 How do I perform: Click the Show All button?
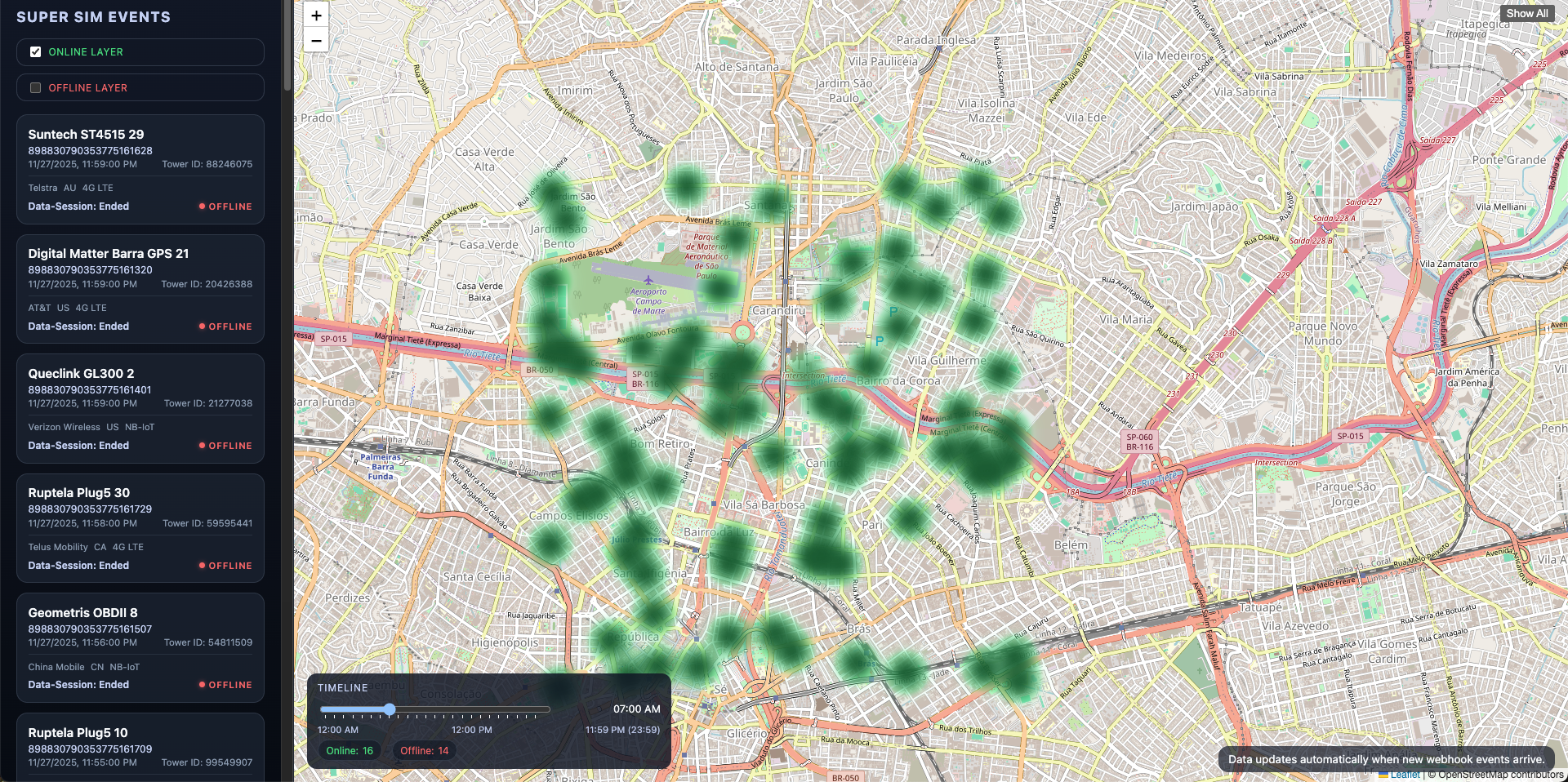(1528, 13)
